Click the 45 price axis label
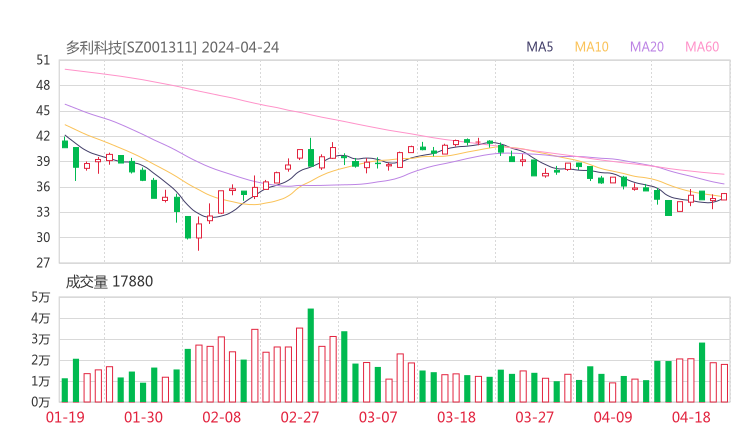The height and width of the screenshot is (440, 740). (x=43, y=110)
